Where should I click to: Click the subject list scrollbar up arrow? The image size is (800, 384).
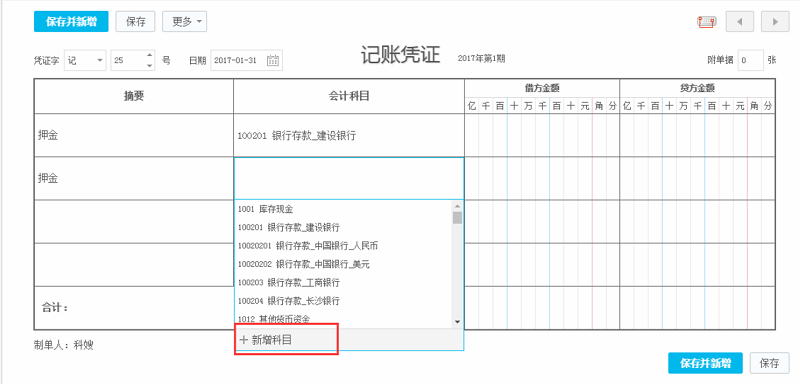pos(457,206)
